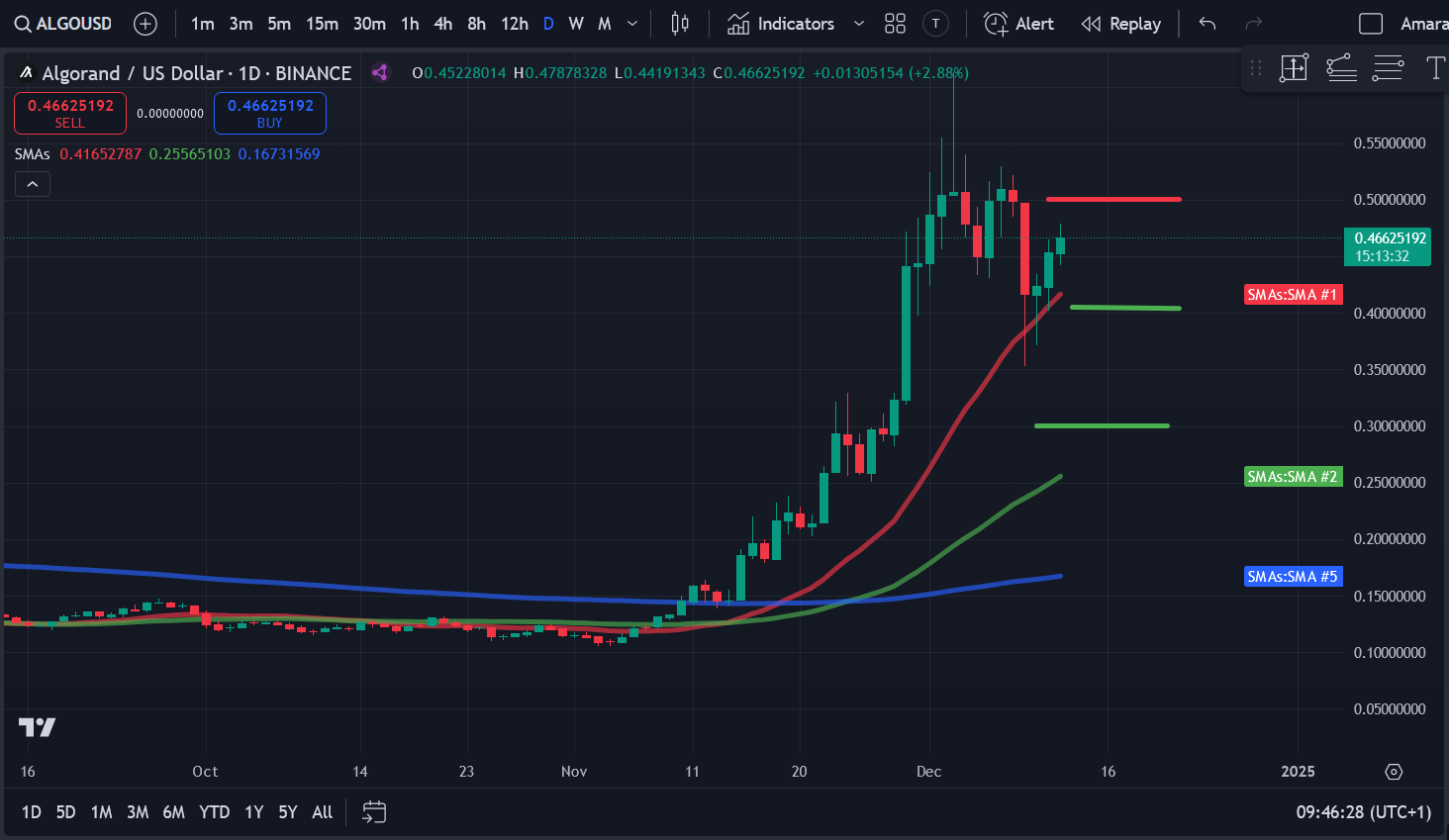Select the 1h timeframe
Screen dimensions: 1449x840
(410, 24)
